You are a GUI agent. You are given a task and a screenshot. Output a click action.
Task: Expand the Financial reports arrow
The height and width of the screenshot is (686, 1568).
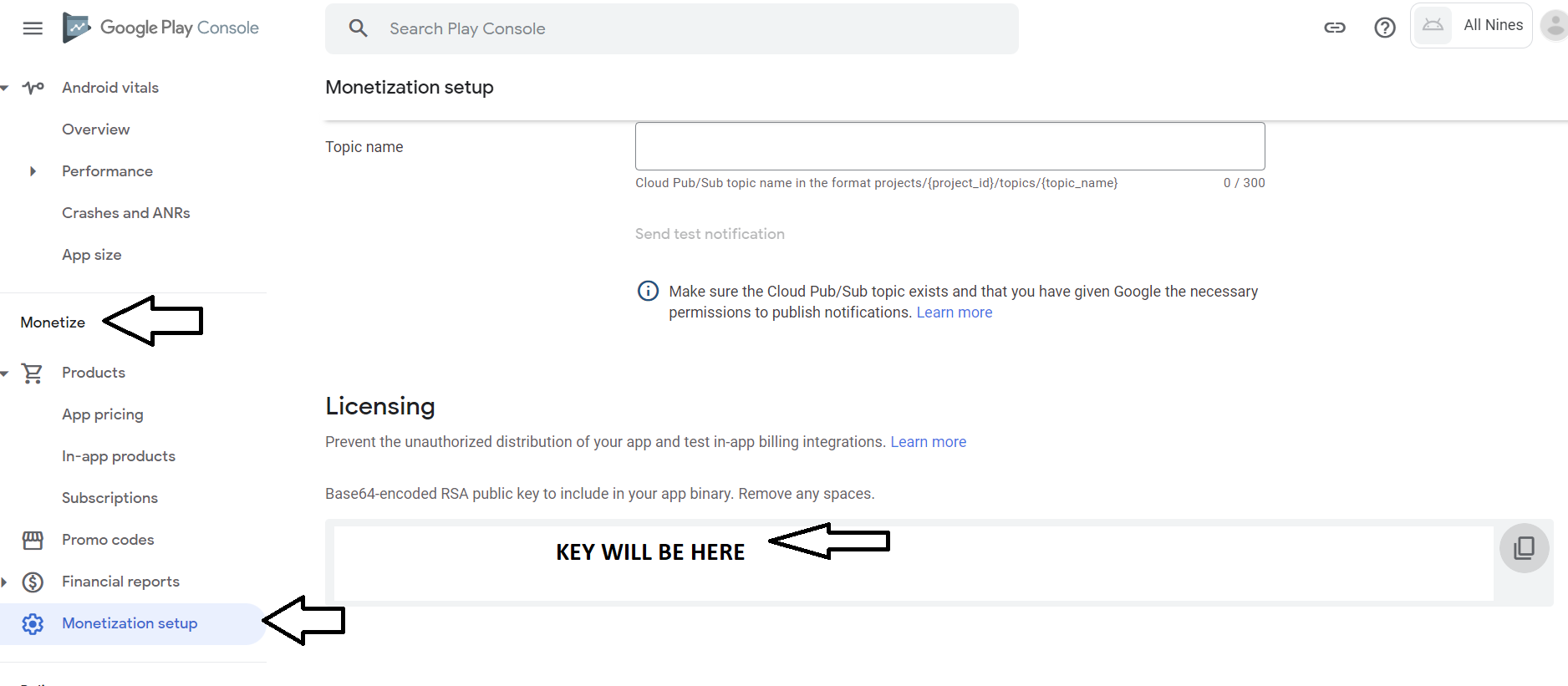click(x=4, y=582)
